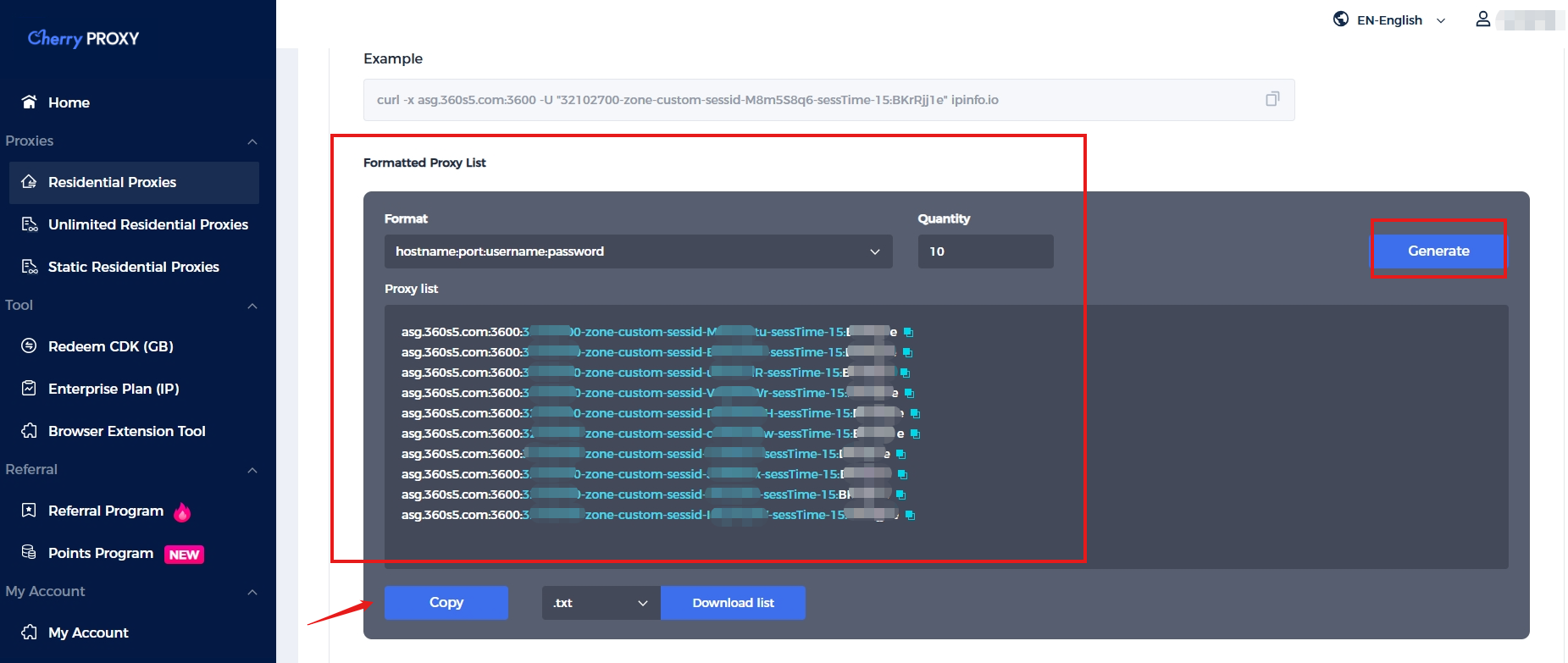Image resolution: width=1568 pixels, height=663 pixels.
Task: Collapse the Referral sidebar section
Action: click(252, 470)
